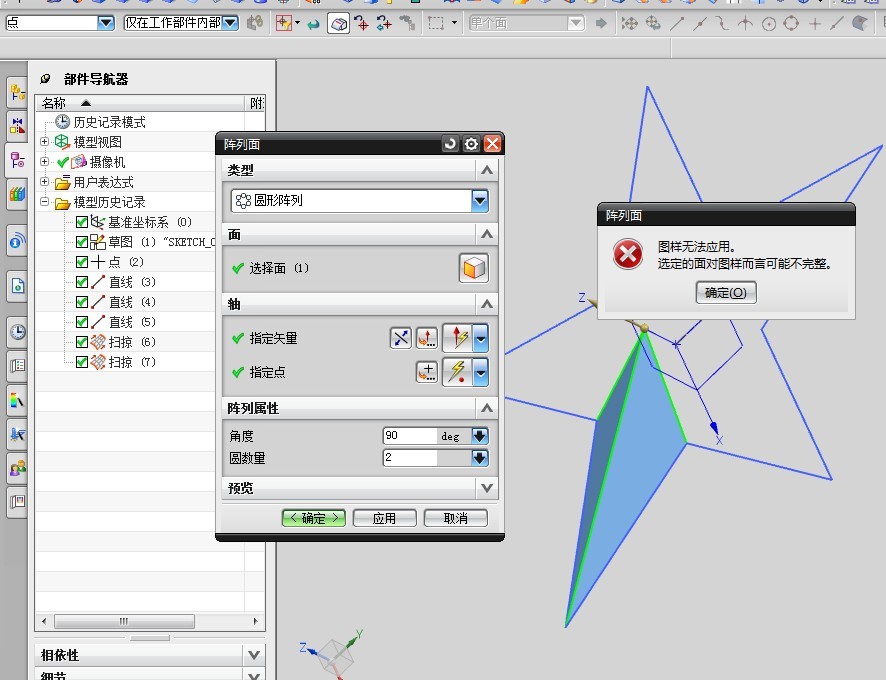
Task: Expand the 用户表达式 tree node
Action: click(x=45, y=181)
